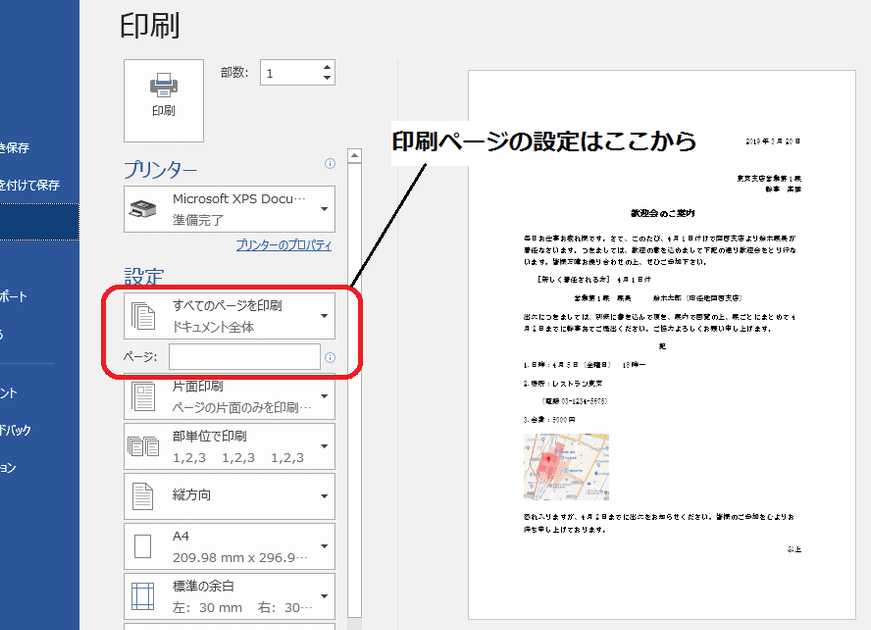Select the ドバック (Feedback) sidebar item
Image resolution: width=871 pixels, height=630 pixels.
tap(16, 430)
